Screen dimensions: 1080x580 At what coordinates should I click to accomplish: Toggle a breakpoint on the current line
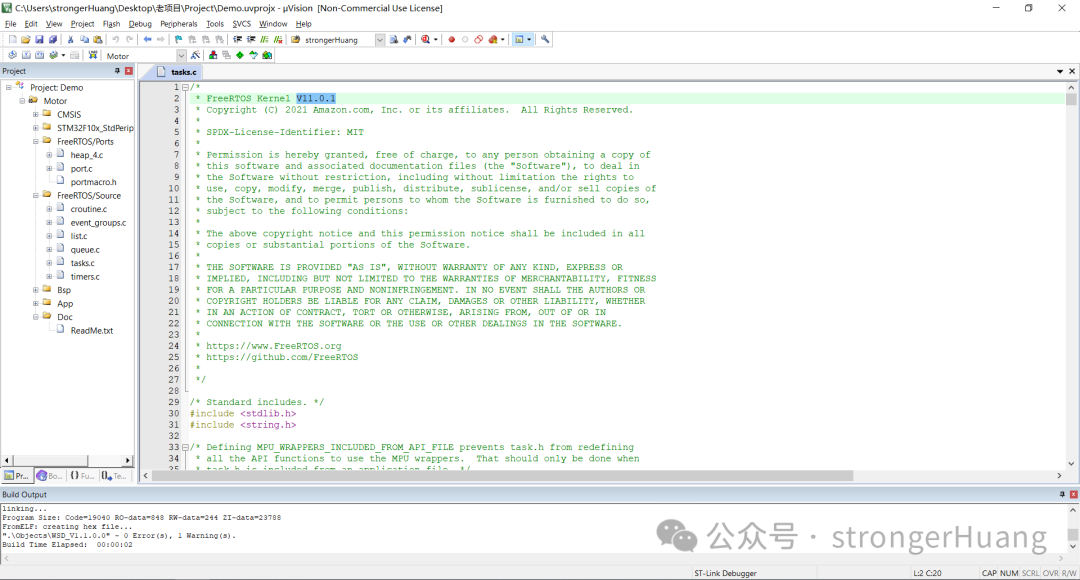pyautogui.click(x=451, y=38)
